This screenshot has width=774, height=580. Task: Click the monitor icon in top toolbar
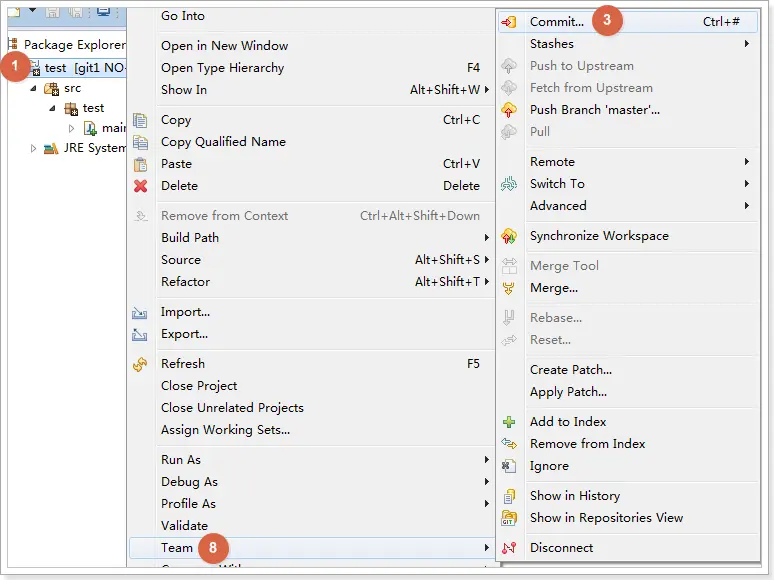point(103,11)
